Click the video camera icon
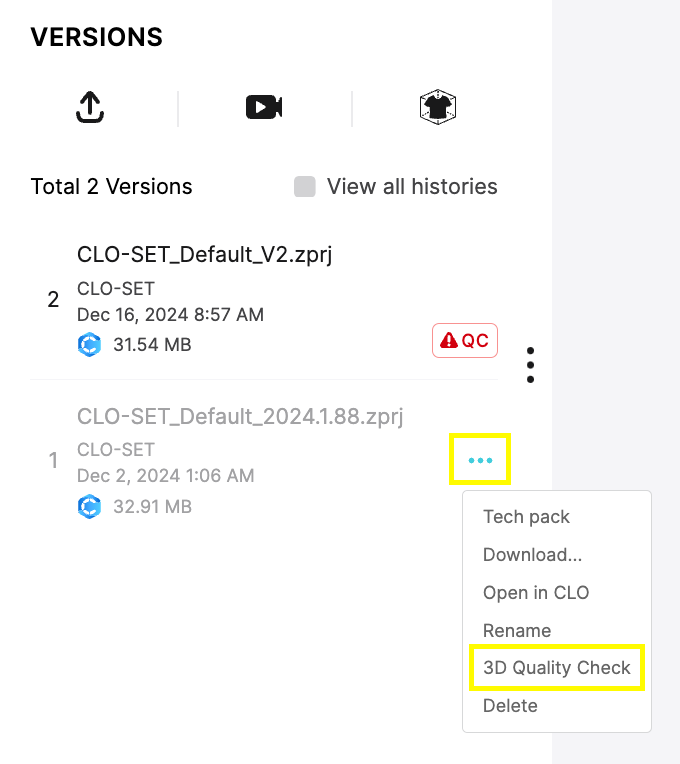The width and height of the screenshot is (680, 764). click(264, 107)
